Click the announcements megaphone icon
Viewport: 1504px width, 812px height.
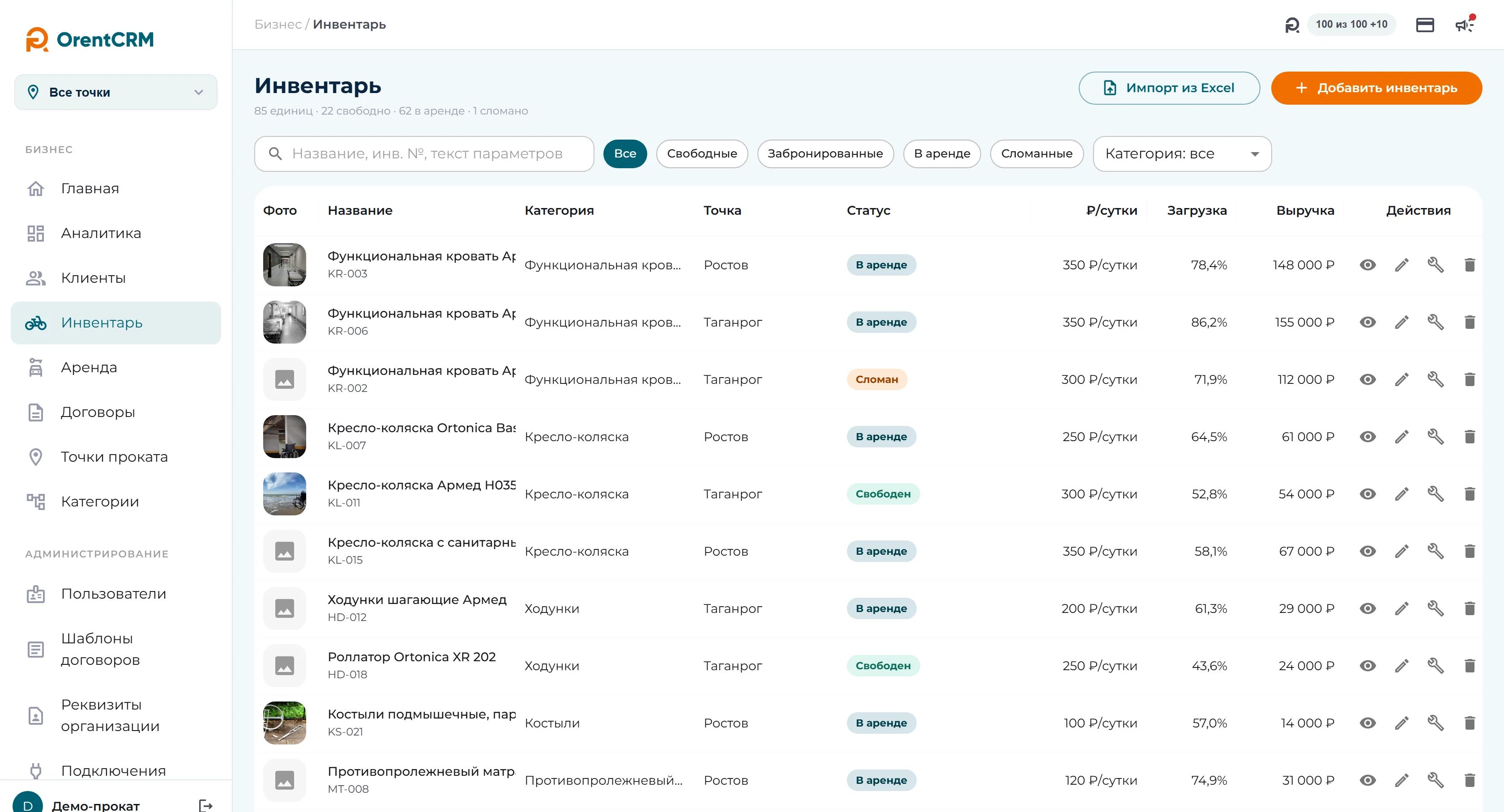click(x=1464, y=25)
